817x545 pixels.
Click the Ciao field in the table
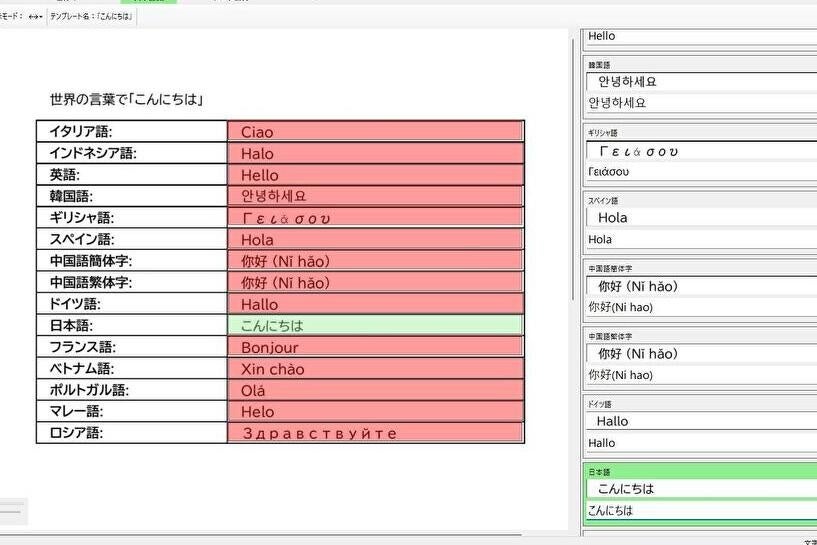coord(376,131)
